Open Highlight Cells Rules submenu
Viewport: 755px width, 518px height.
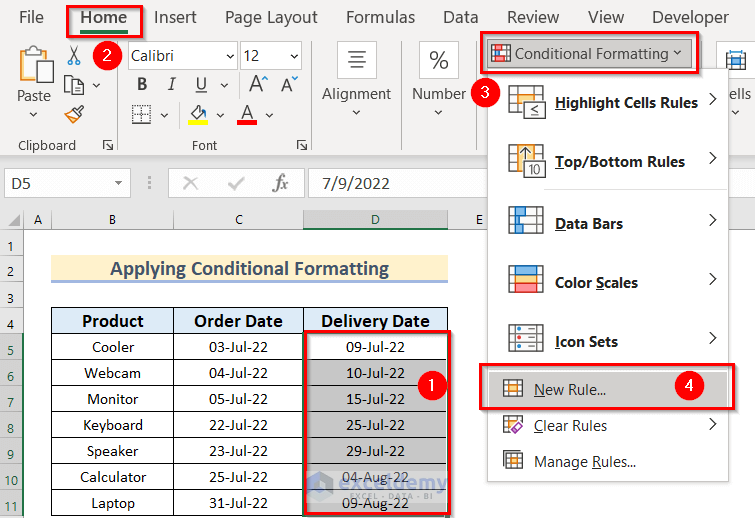point(608,102)
